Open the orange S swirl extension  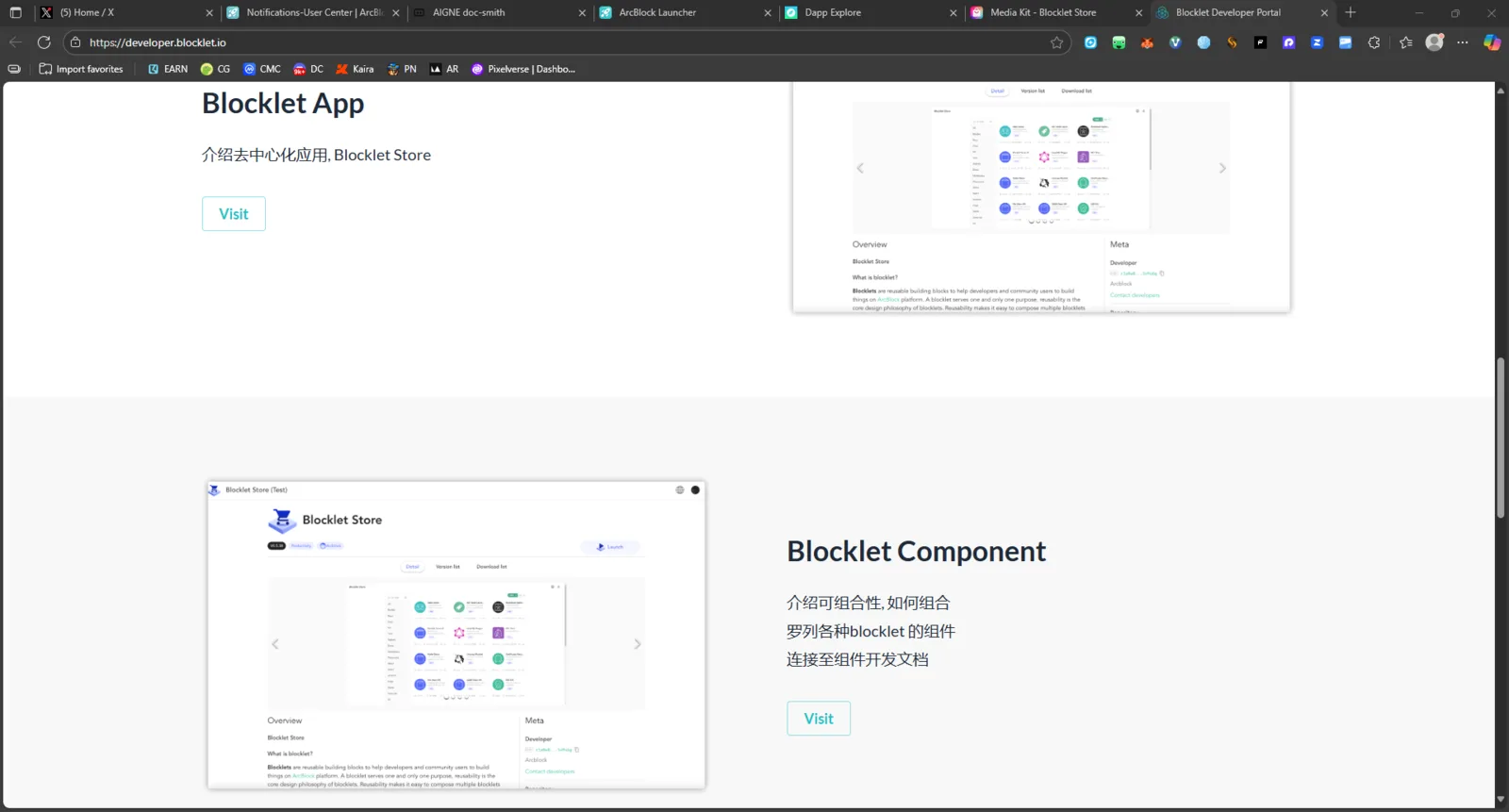(x=1232, y=42)
